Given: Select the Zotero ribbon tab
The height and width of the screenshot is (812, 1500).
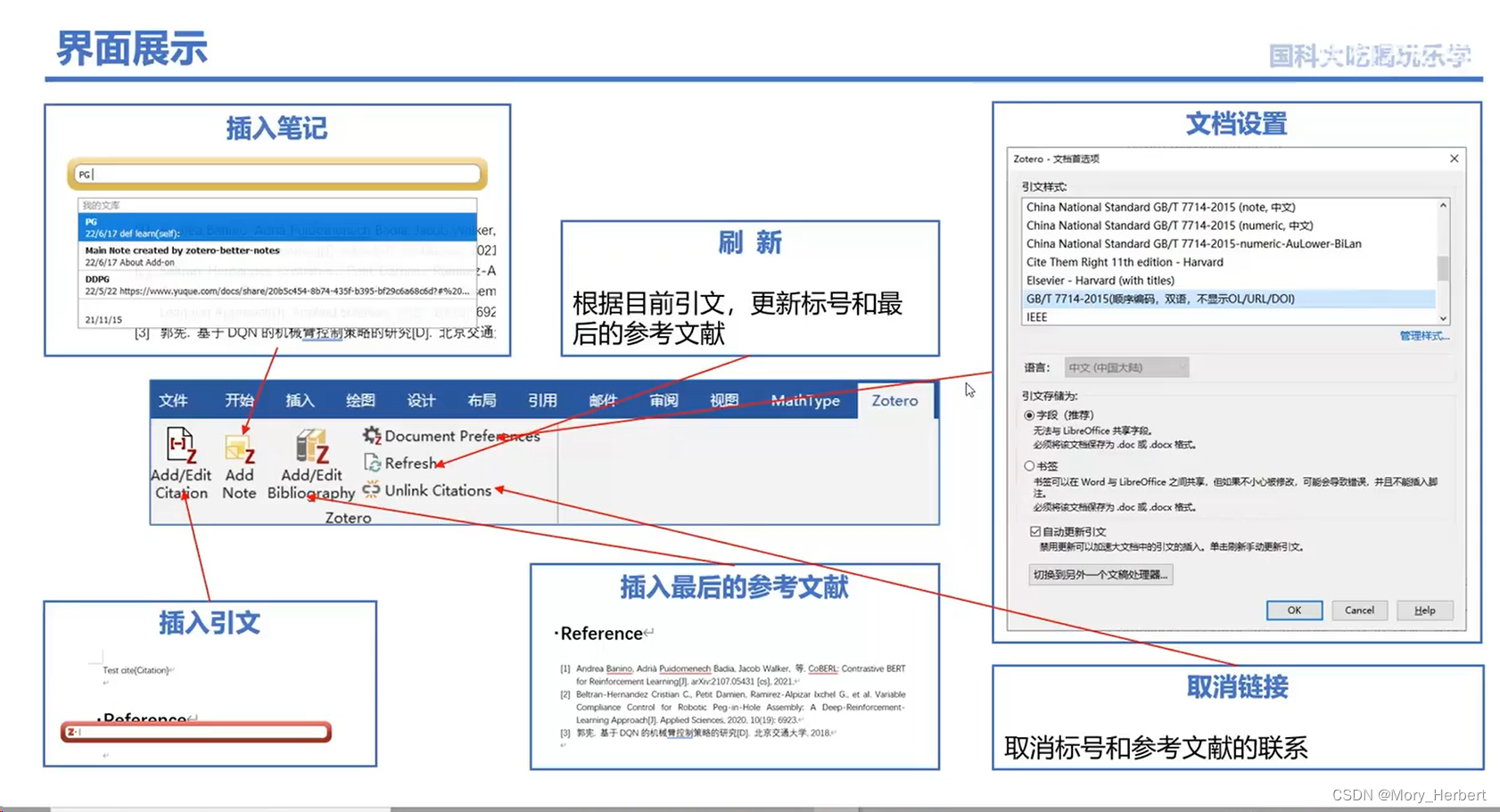Looking at the screenshot, I should click(894, 400).
